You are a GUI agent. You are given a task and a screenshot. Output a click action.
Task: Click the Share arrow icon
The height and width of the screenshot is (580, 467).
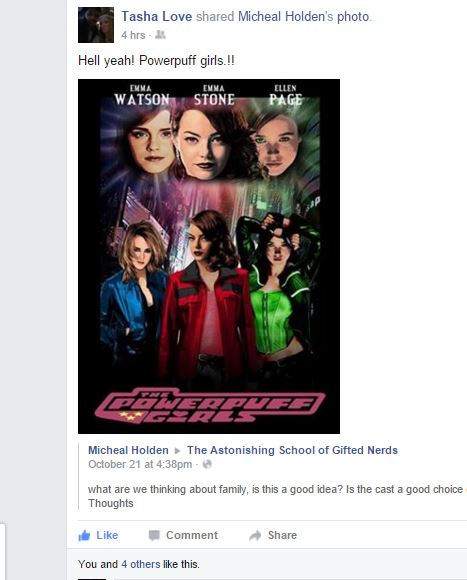[x=255, y=535]
